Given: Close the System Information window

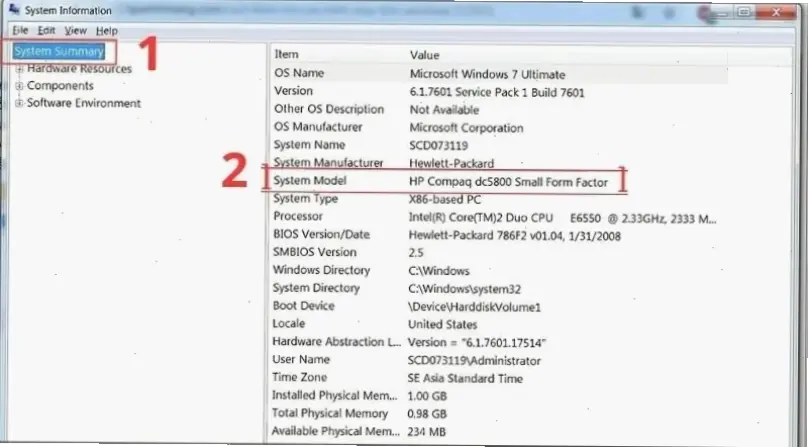Looking at the screenshot, I should pyautogui.click(x=776, y=12).
